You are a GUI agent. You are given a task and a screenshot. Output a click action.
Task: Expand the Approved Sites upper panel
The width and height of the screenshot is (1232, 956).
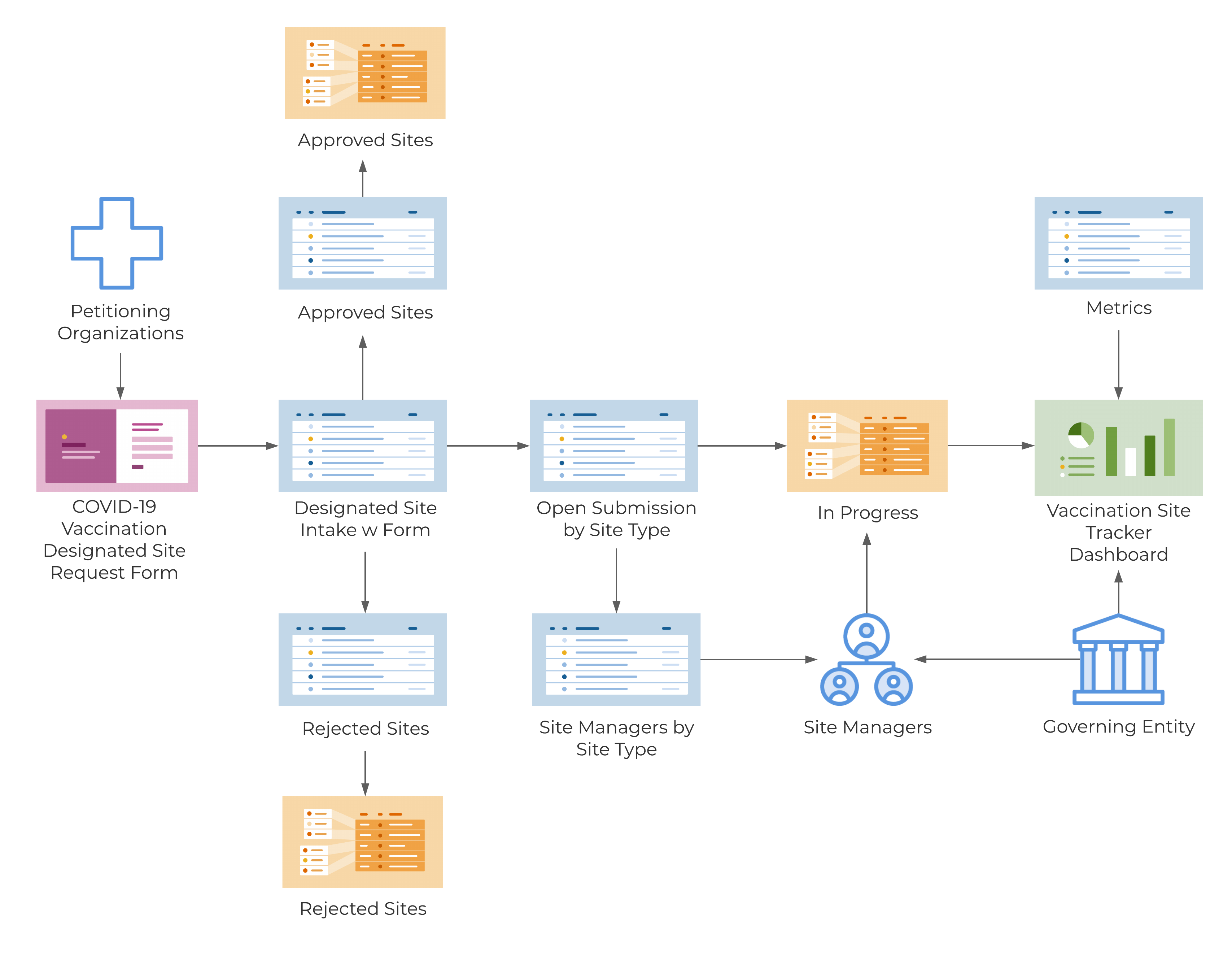point(355,90)
